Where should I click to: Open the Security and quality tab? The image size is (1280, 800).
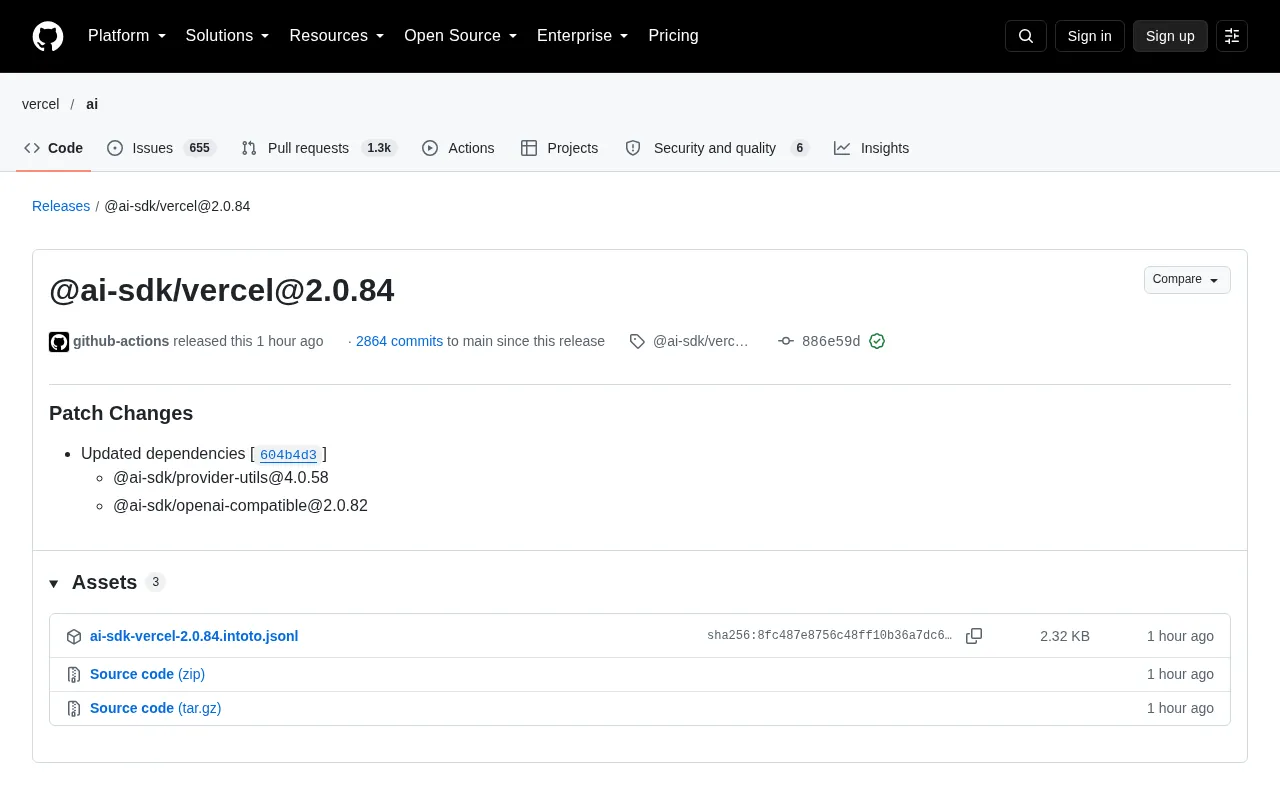(716, 148)
